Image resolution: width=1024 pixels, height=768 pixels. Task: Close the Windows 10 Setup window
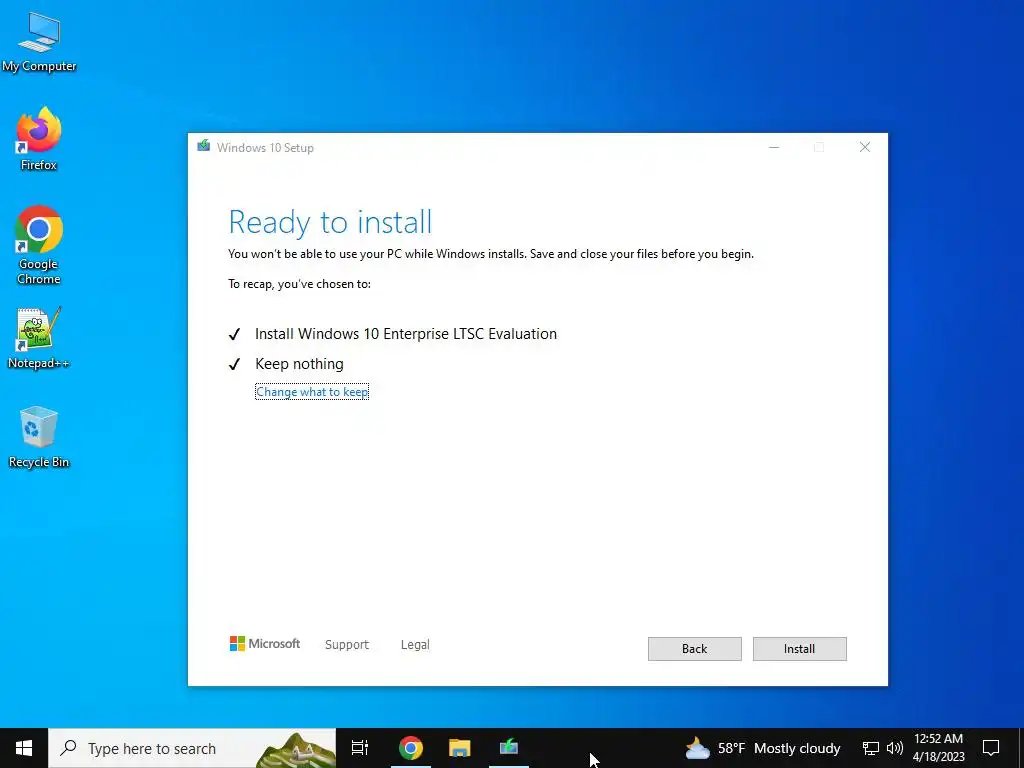(x=865, y=147)
